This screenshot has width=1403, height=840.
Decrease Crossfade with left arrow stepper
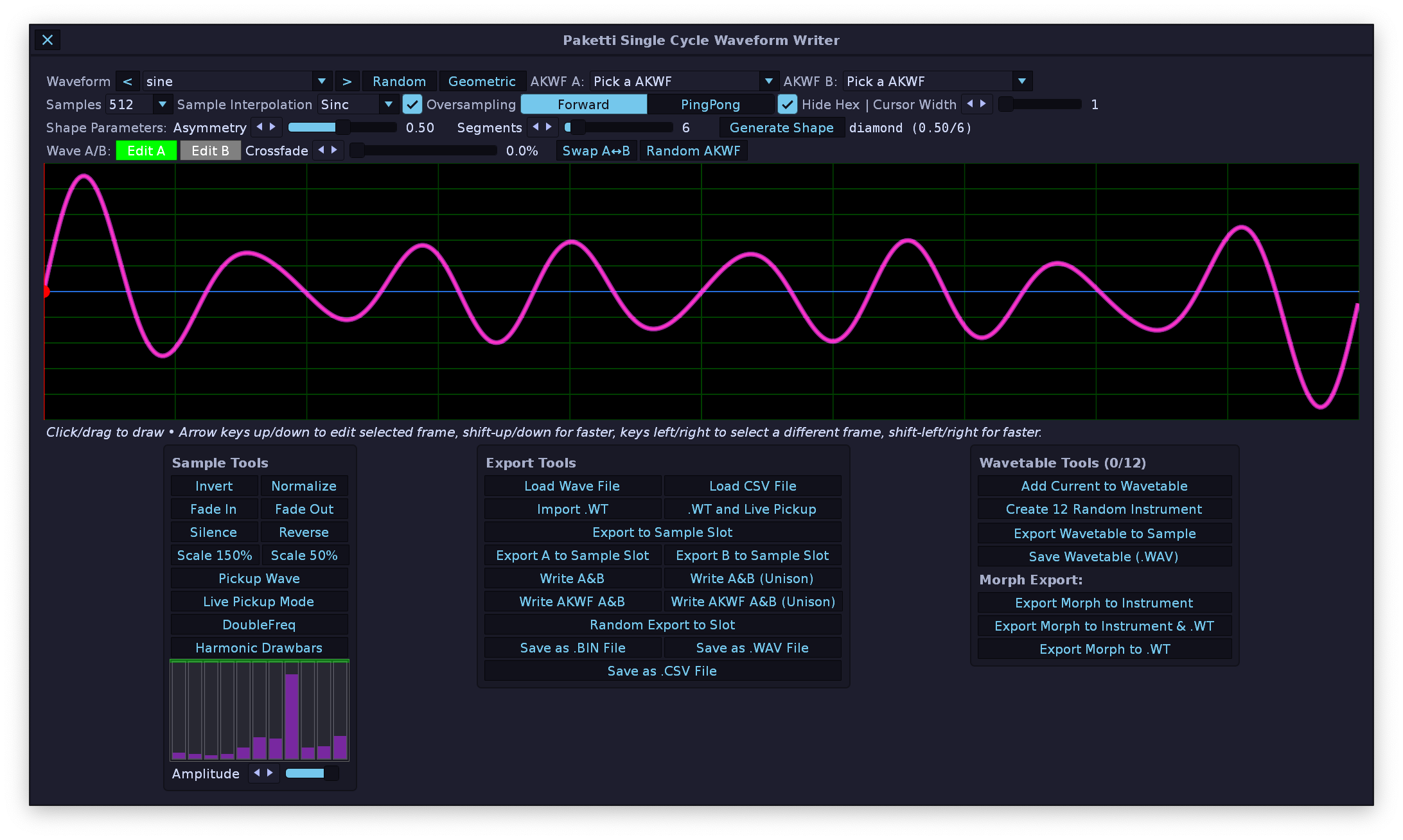click(321, 150)
